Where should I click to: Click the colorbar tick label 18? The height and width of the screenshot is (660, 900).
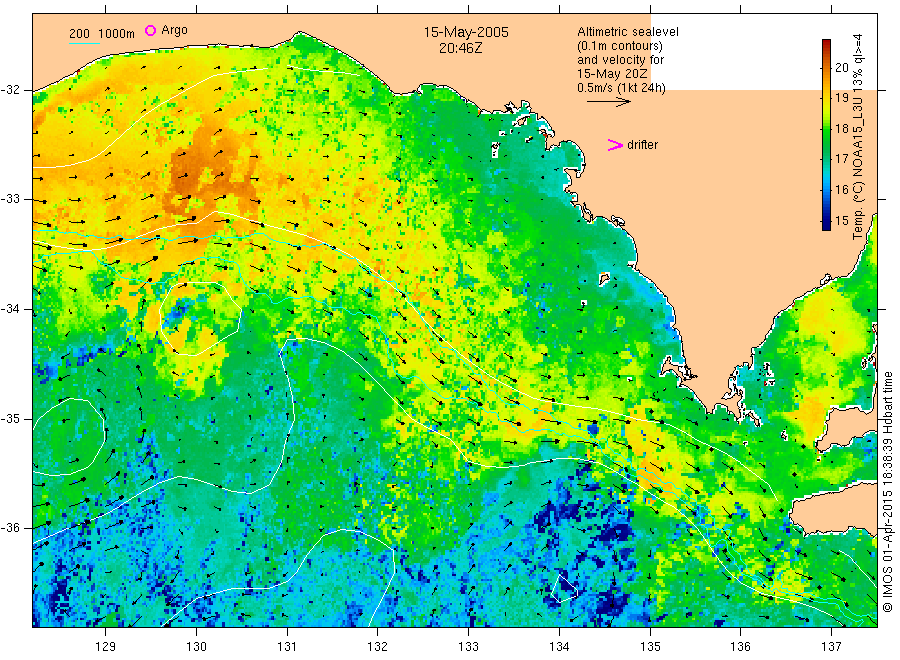(x=841, y=128)
